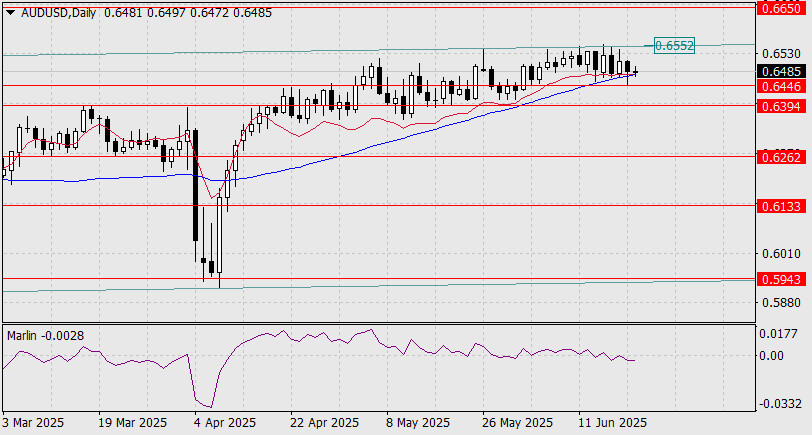This screenshot has width=812, height=435.
Task: Click the 3 Mar 2025 date label
Action: [33, 423]
